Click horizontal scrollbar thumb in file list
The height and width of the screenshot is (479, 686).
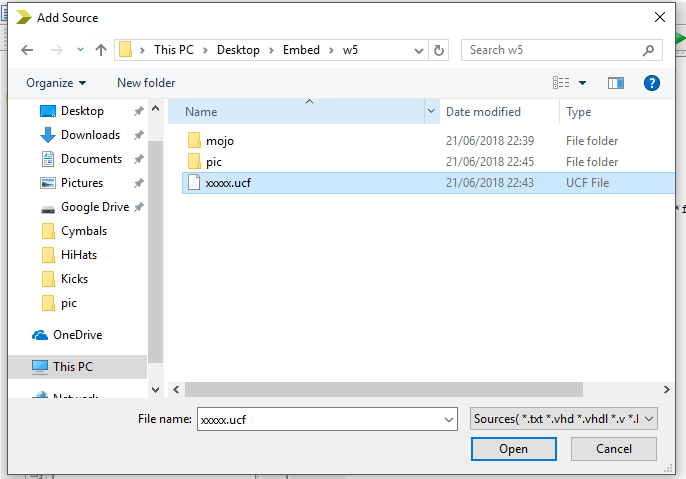point(384,390)
